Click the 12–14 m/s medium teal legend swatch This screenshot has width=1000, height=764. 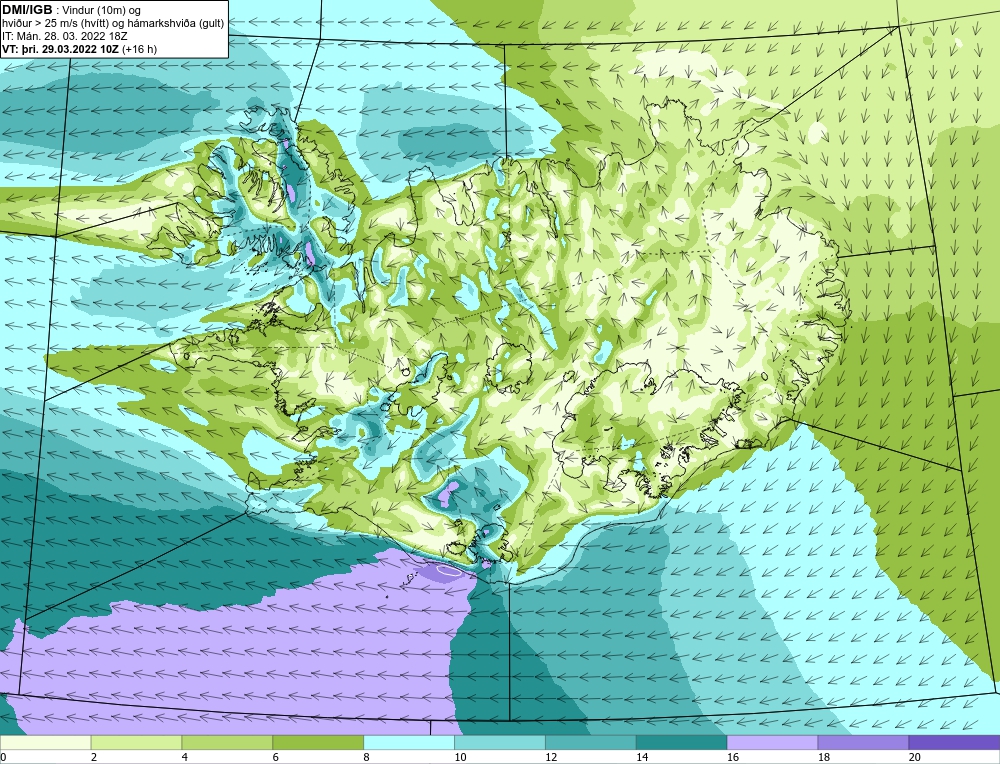[x=591, y=742]
